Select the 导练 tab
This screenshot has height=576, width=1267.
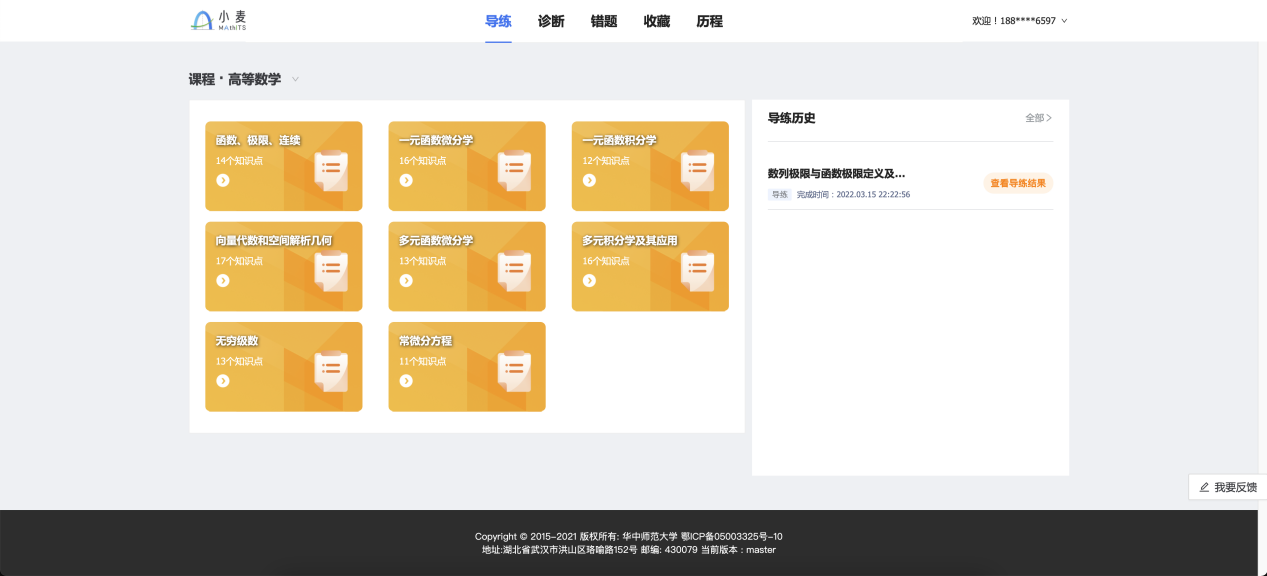[x=498, y=21]
